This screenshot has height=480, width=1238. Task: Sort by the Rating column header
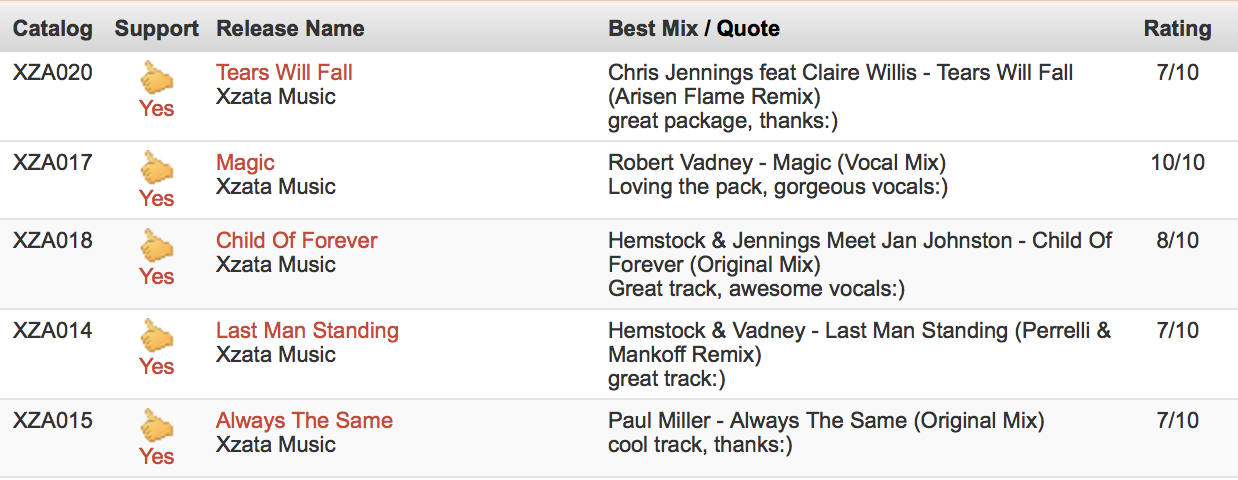pos(1177,29)
